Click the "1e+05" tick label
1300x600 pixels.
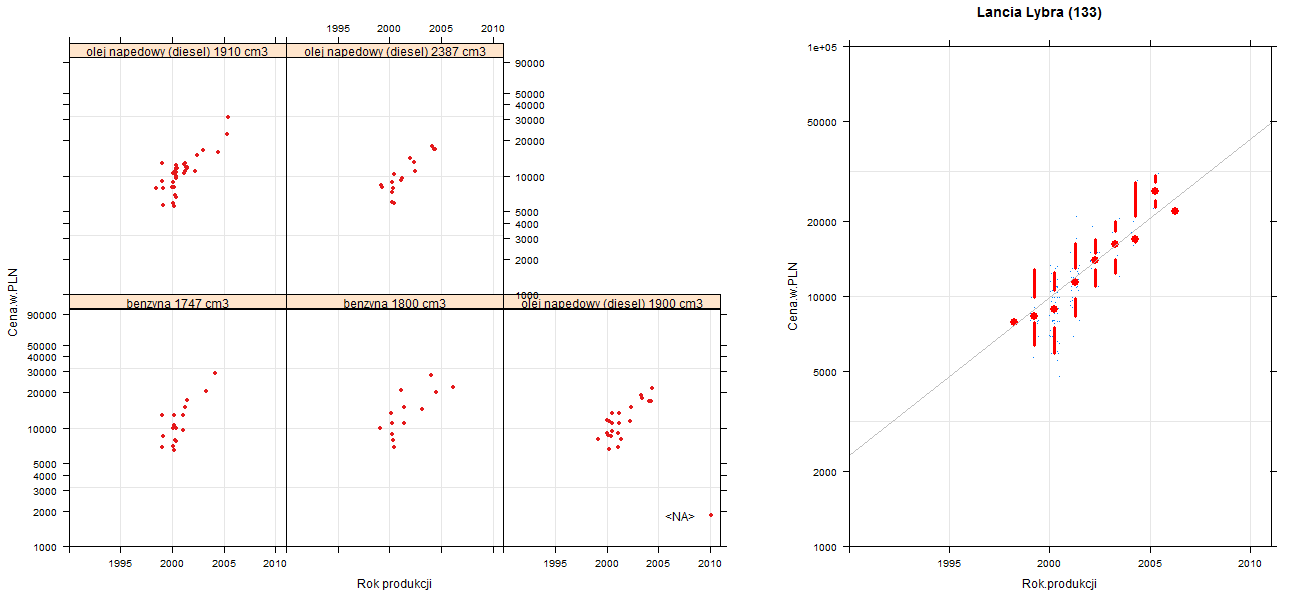(x=822, y=47)
